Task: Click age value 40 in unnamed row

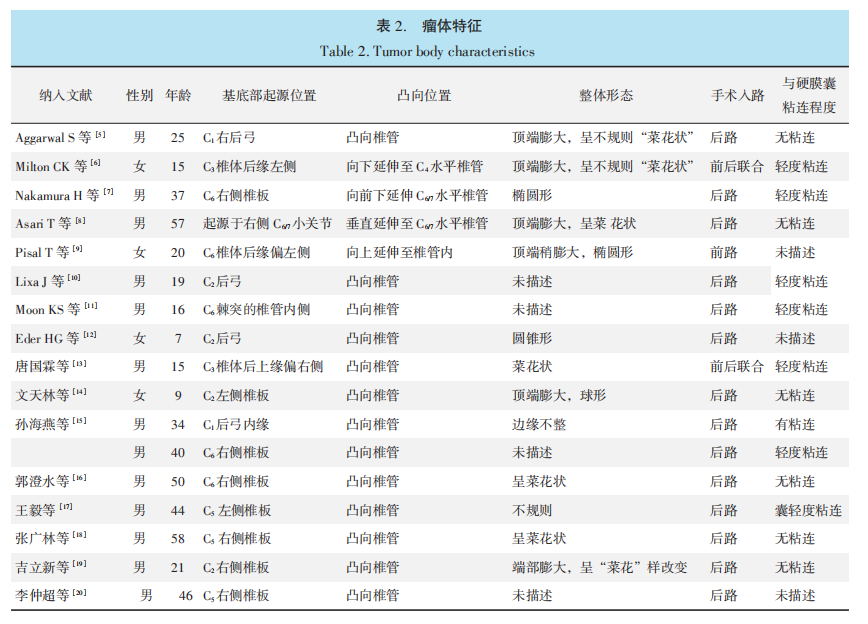Action: point(178,452)
